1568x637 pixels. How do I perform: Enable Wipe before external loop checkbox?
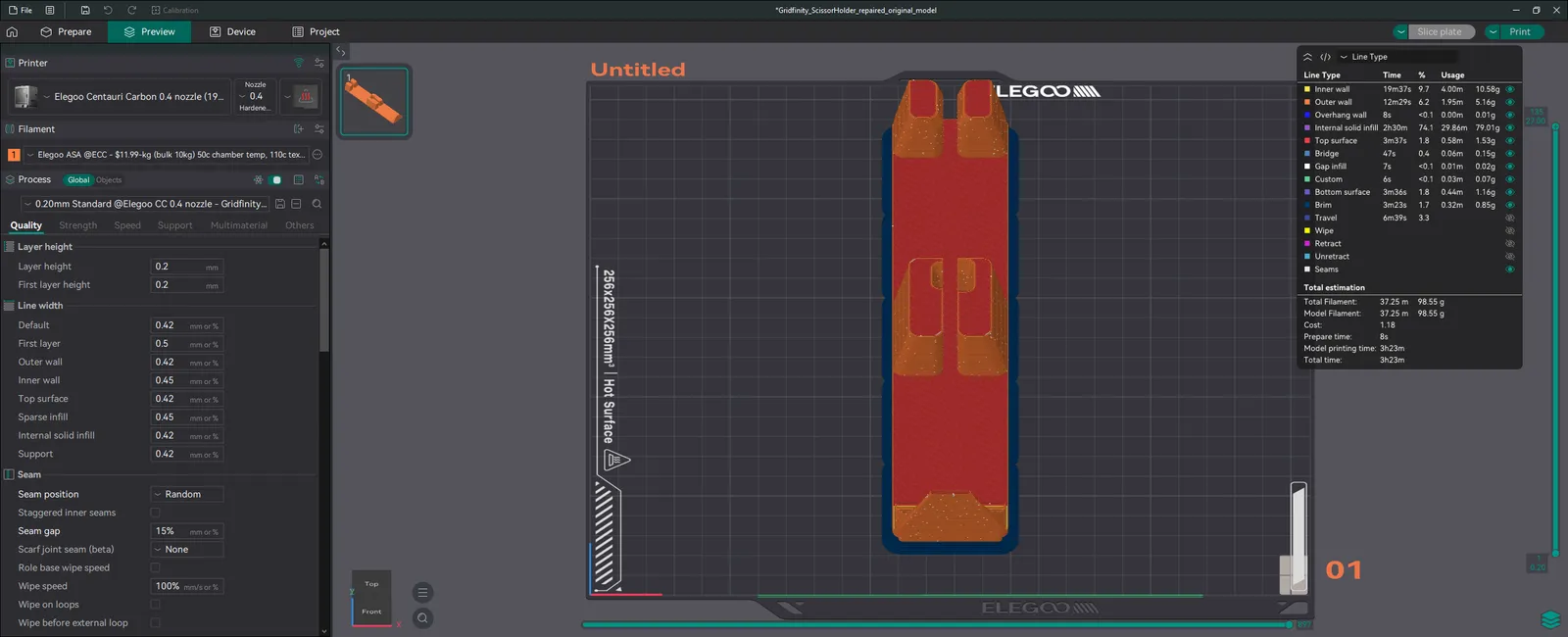pyautogui.click(x=155, y=622)
